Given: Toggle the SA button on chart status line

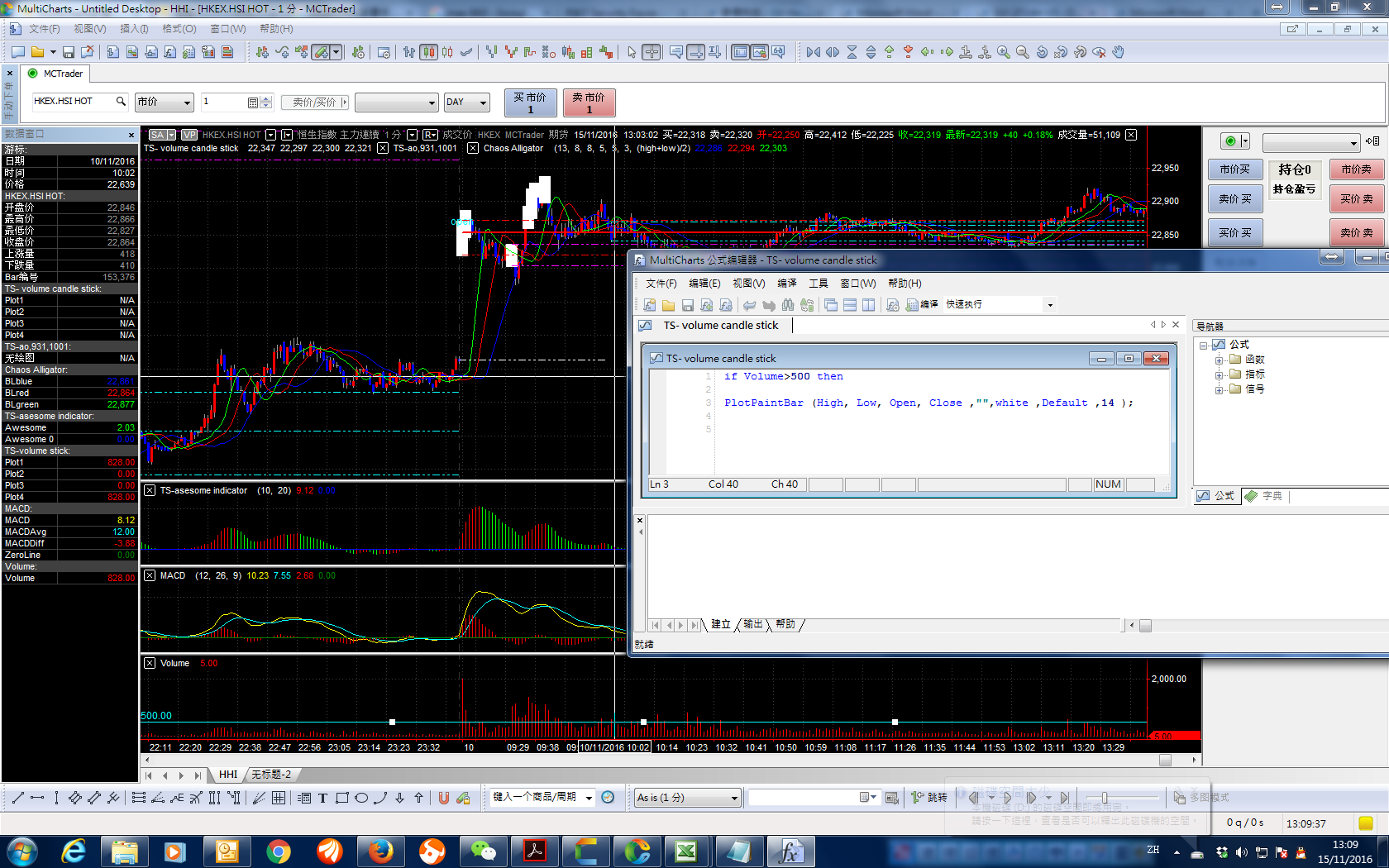Looking at the screenshot, I should (157, 135).
